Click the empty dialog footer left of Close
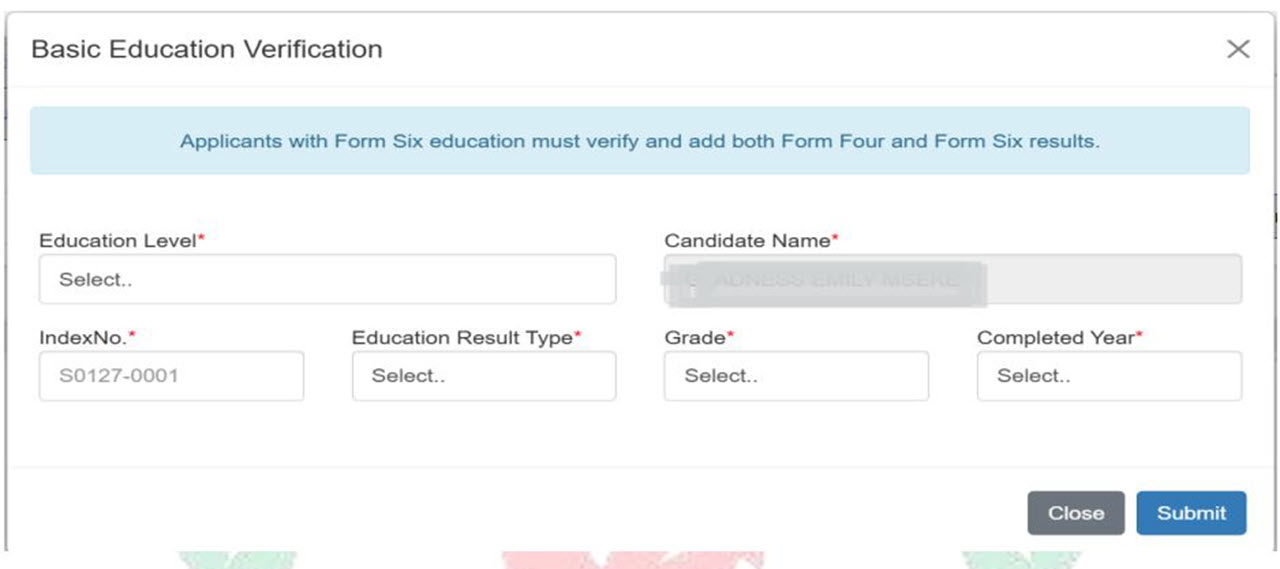1280x569 pixels. click(x=500, y=512)
